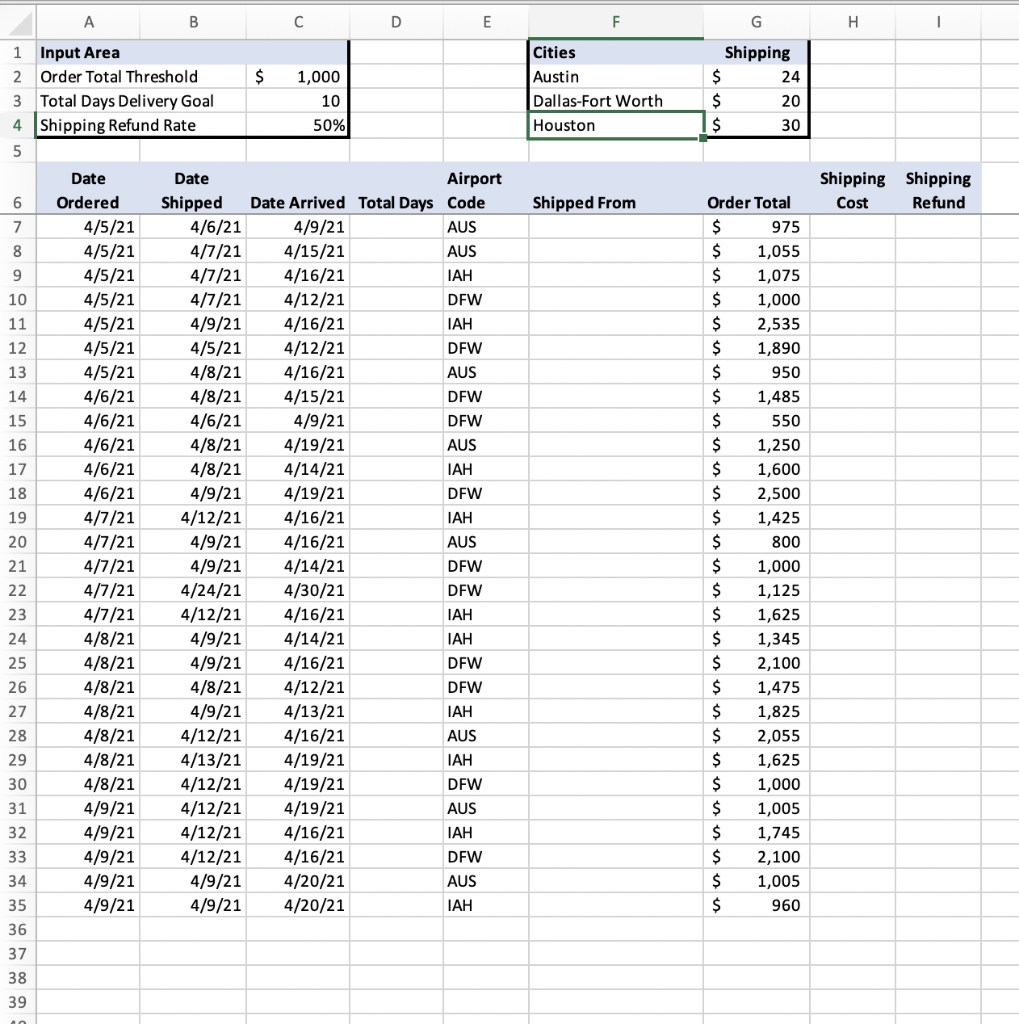The width and height of the screenshot is (1019, 1024).
Task: Click order total 800 in row 20
Action: coord(756,541)
